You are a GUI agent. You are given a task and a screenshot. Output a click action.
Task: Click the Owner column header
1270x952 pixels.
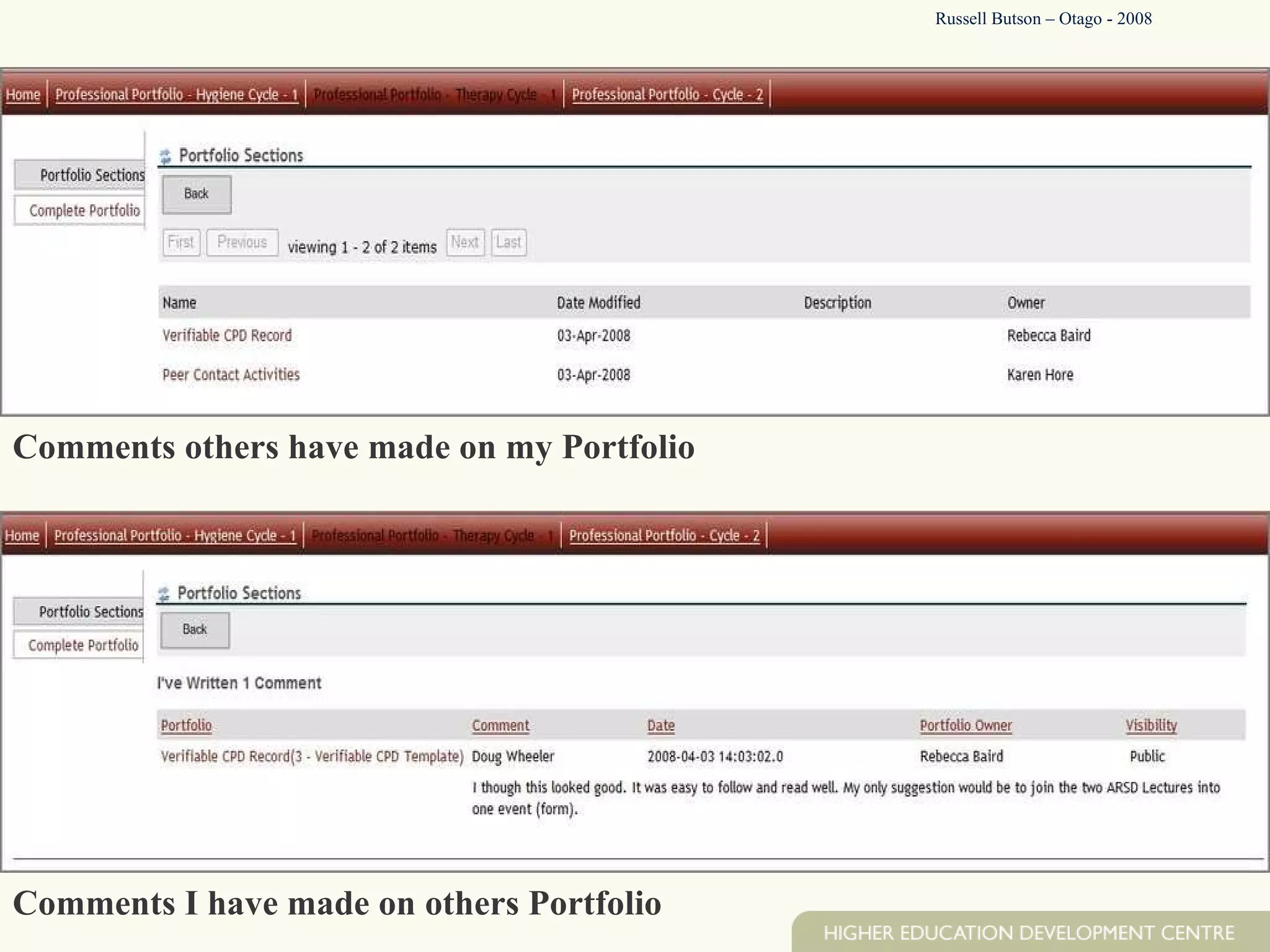tap(1026, 303)
